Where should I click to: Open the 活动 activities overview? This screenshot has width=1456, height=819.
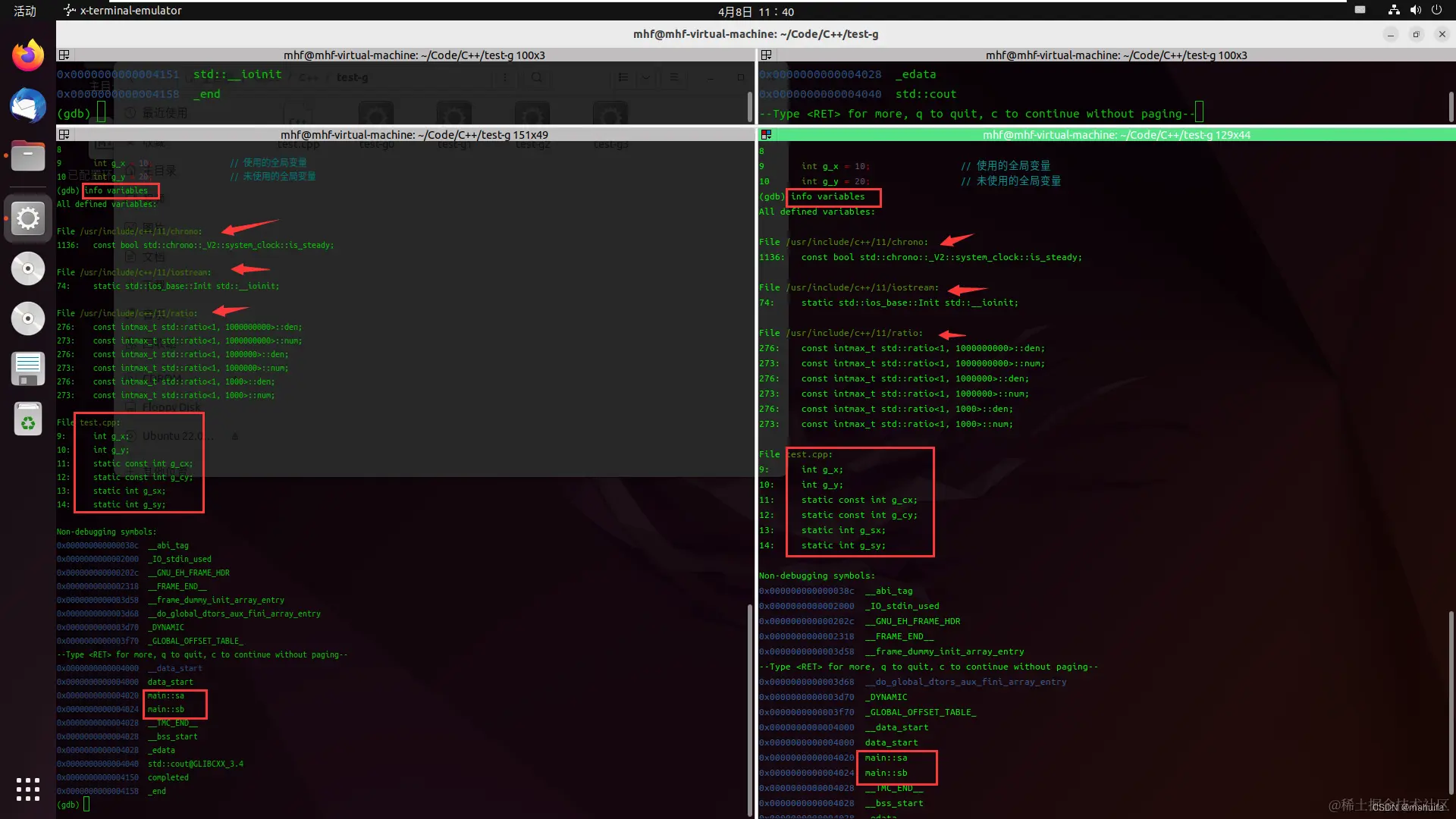tap(25, 11)
